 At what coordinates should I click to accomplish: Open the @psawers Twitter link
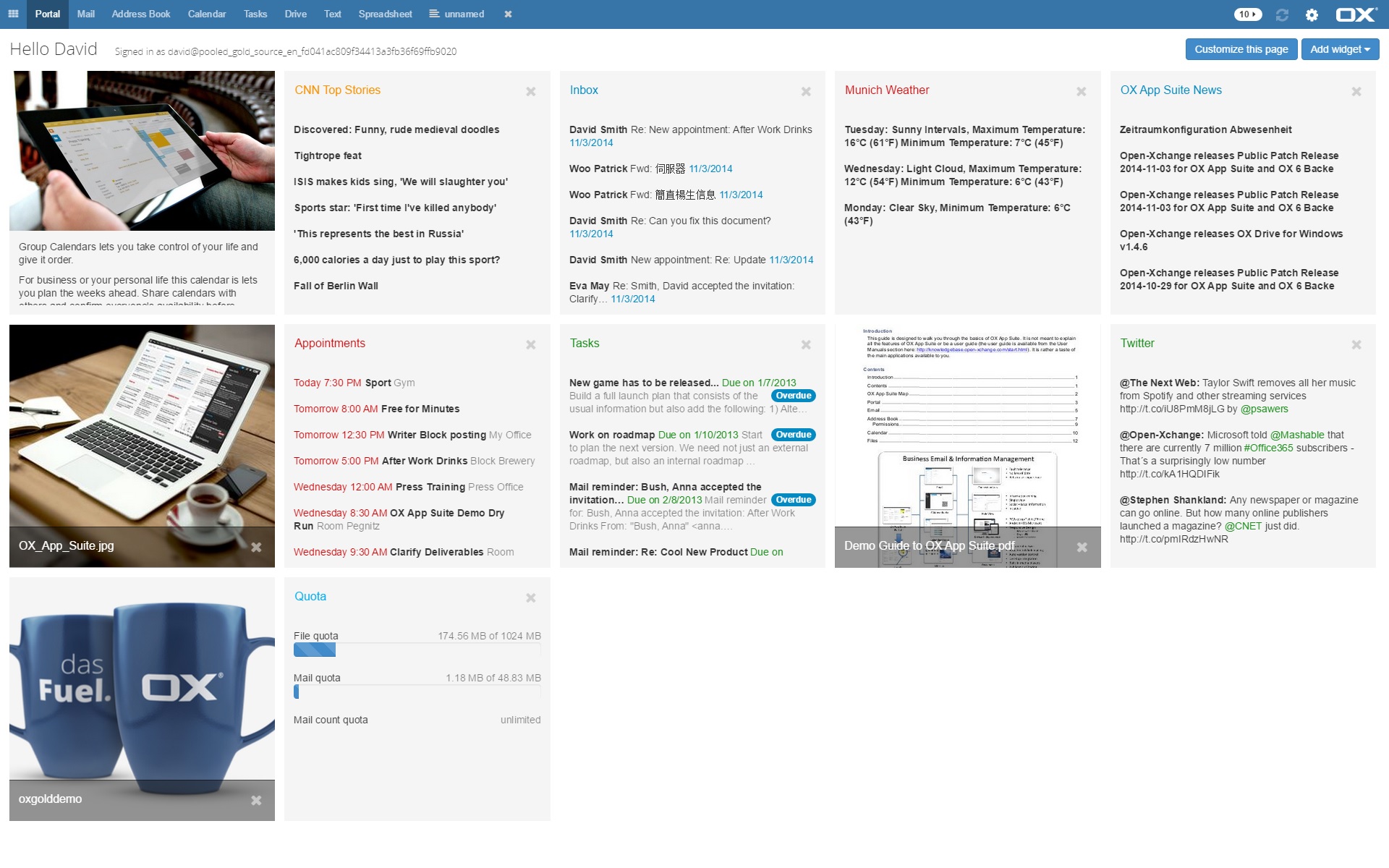(x=1264, y=409)
